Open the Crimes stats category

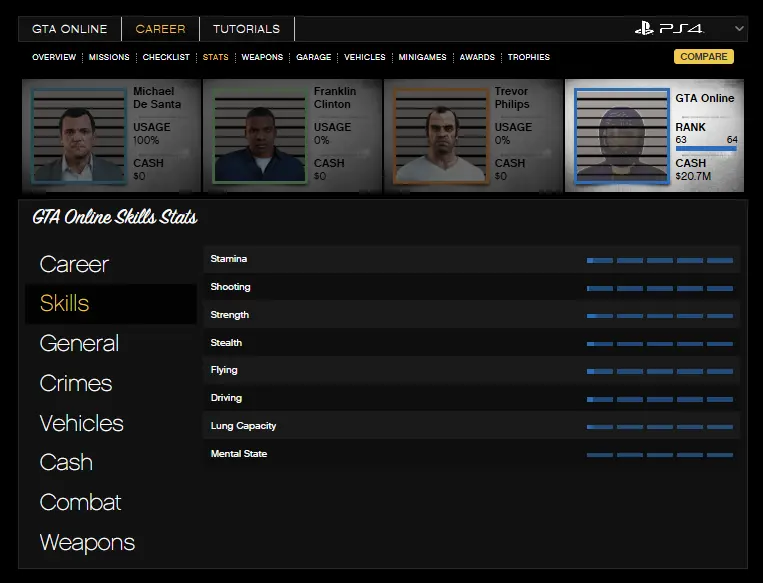(76, 383)
